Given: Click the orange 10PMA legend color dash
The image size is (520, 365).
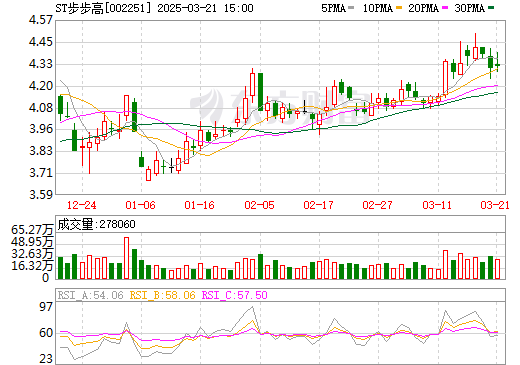Looking at the screenshot, I should tap(399, 7).
